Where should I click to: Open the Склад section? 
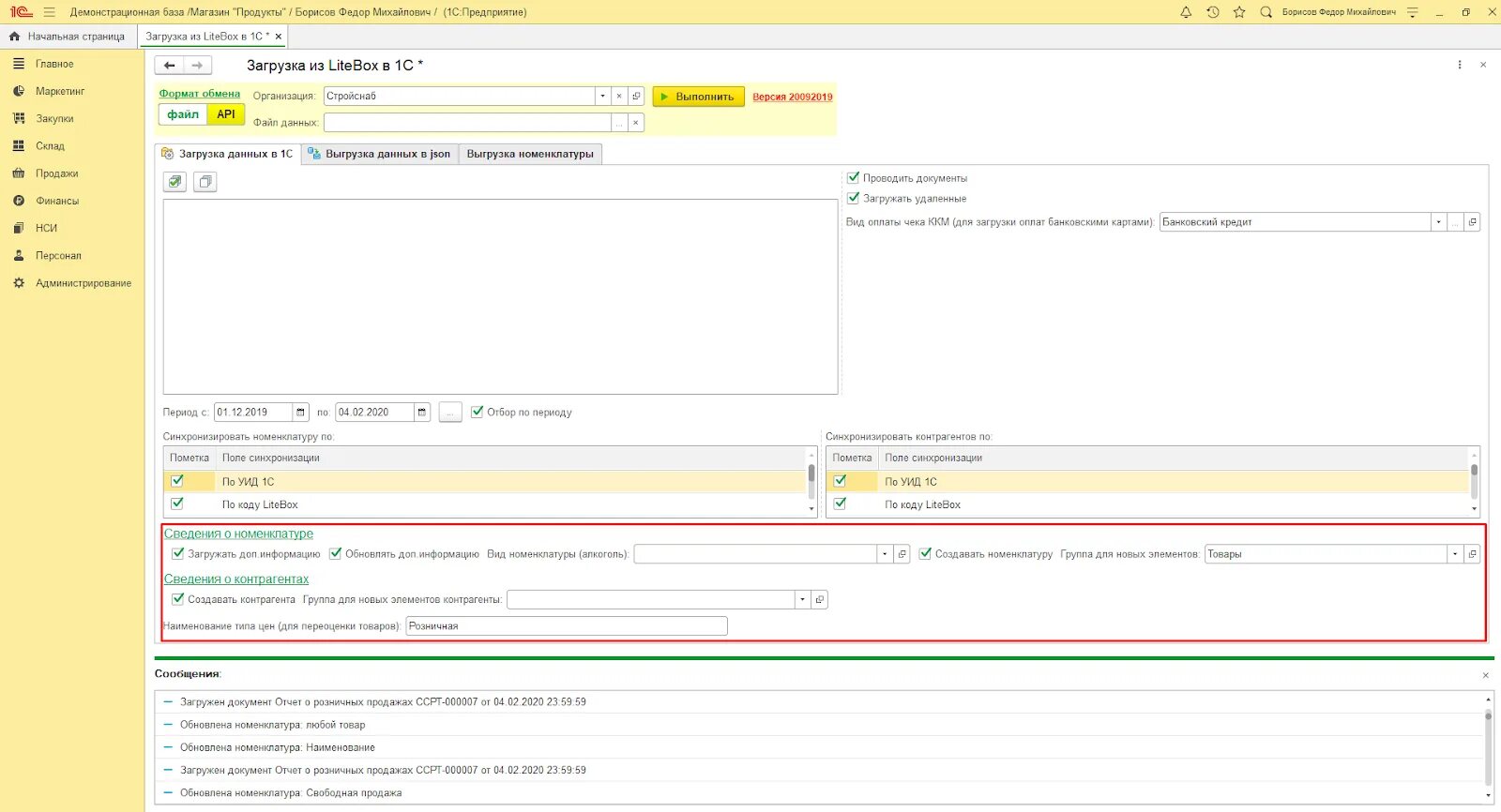coord(50,146)
